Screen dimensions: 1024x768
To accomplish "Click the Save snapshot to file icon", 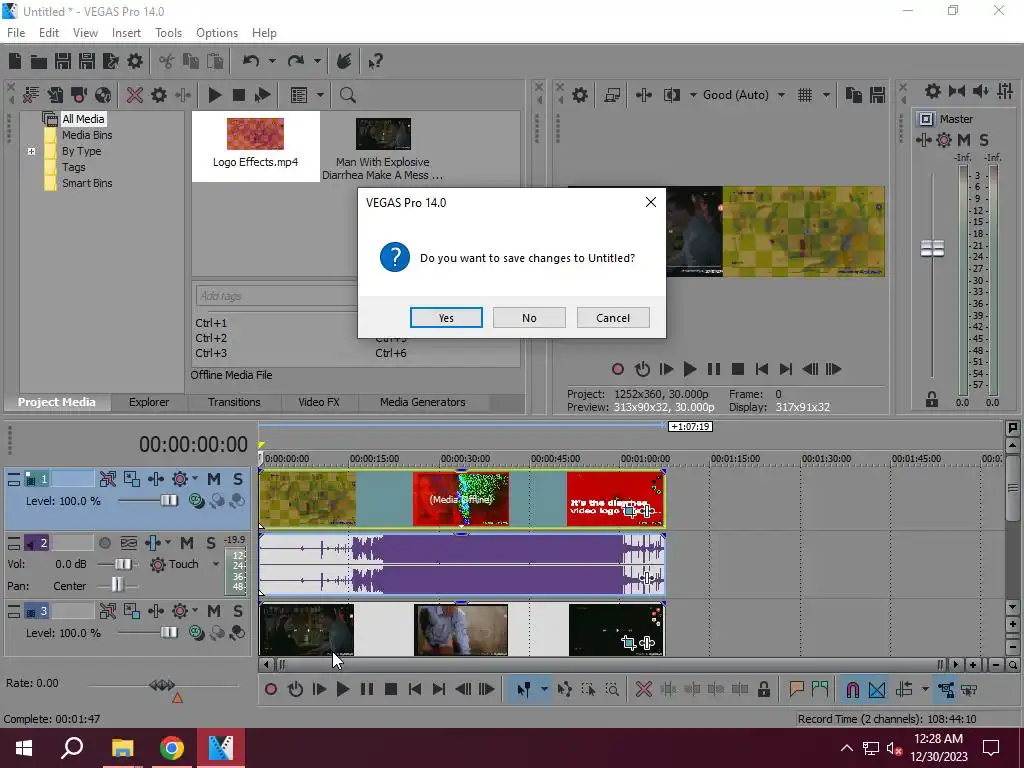I will pos(878,95).
